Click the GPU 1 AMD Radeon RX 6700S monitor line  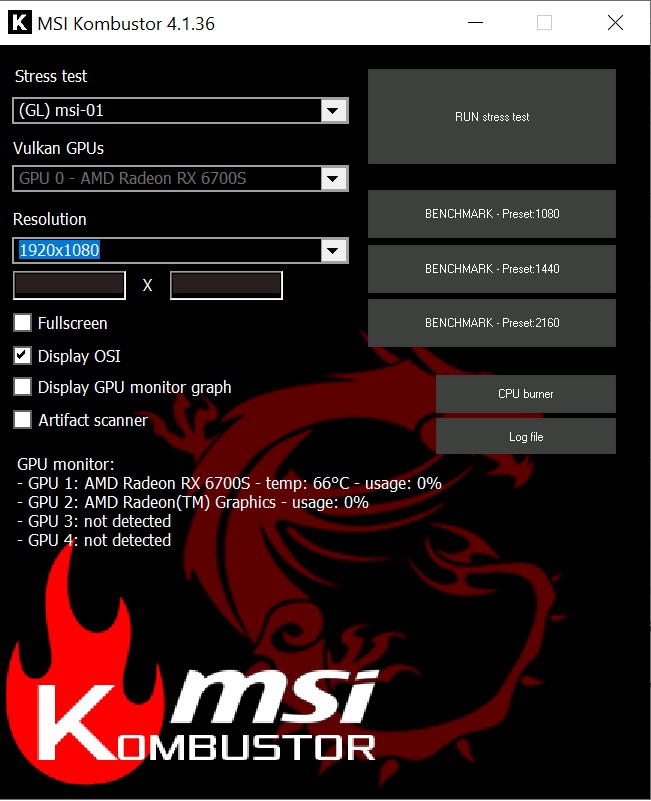pos(229,483)
